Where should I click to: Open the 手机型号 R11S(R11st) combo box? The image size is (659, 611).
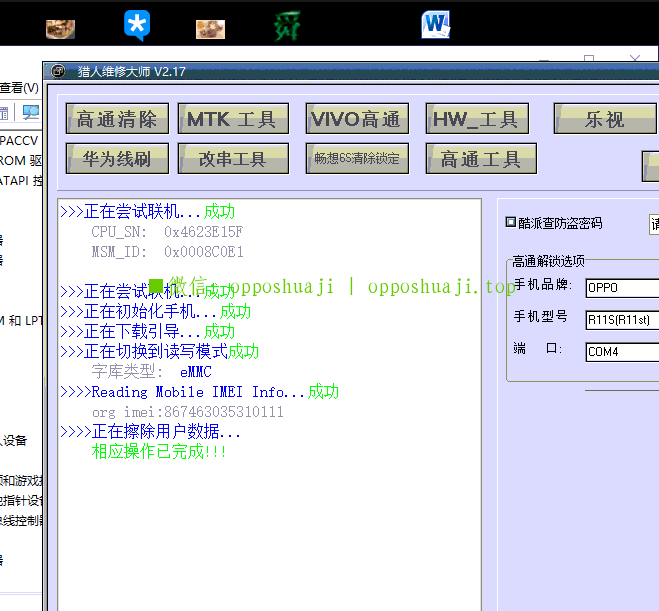(622, 320)
